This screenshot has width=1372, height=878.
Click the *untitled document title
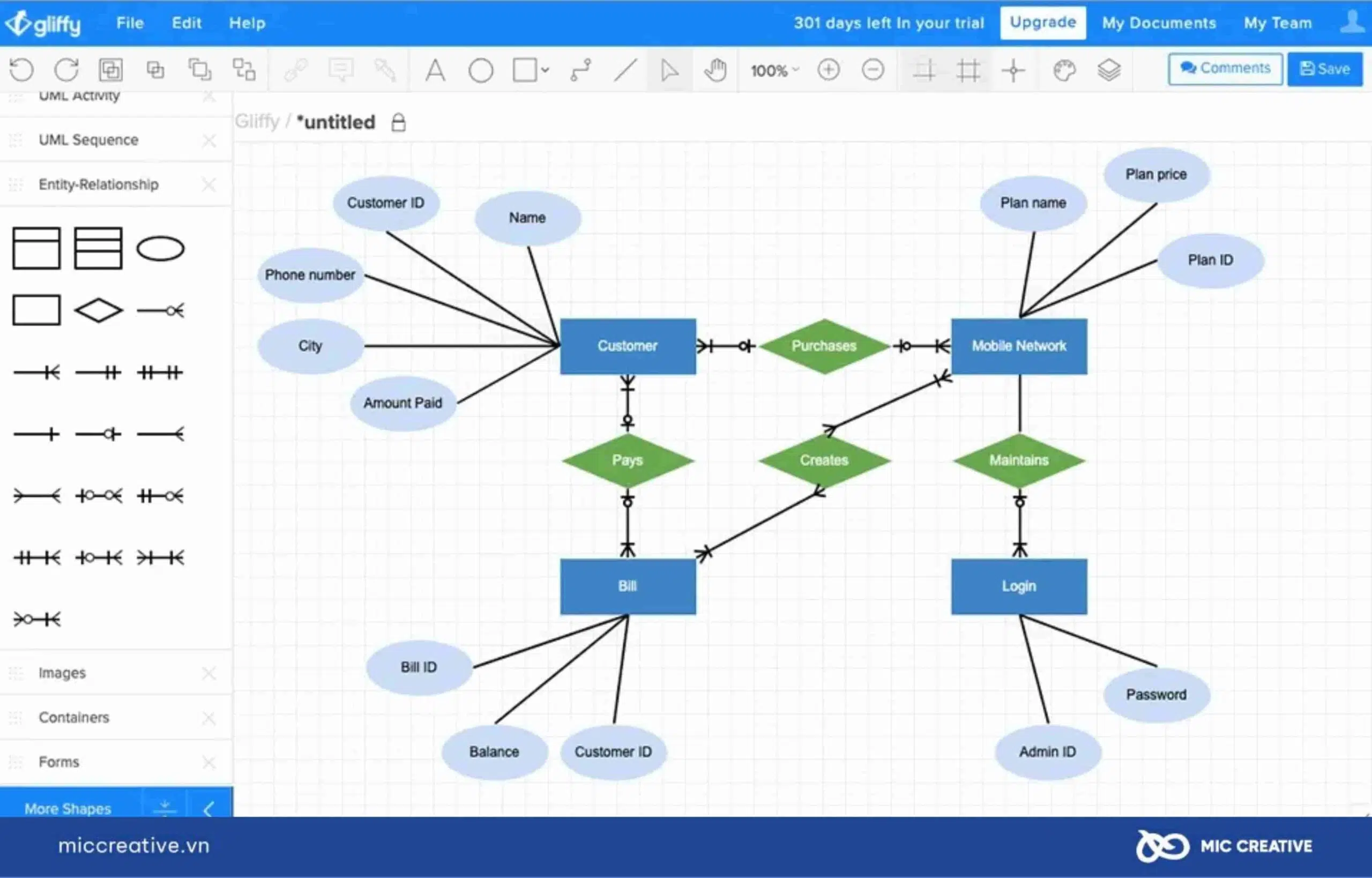337,122
